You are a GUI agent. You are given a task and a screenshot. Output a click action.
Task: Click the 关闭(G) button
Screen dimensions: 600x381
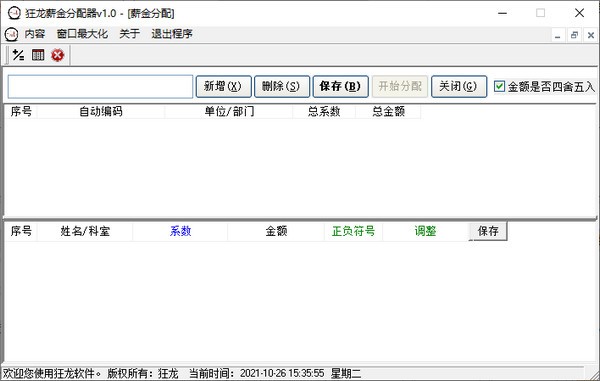pos(459,86)
